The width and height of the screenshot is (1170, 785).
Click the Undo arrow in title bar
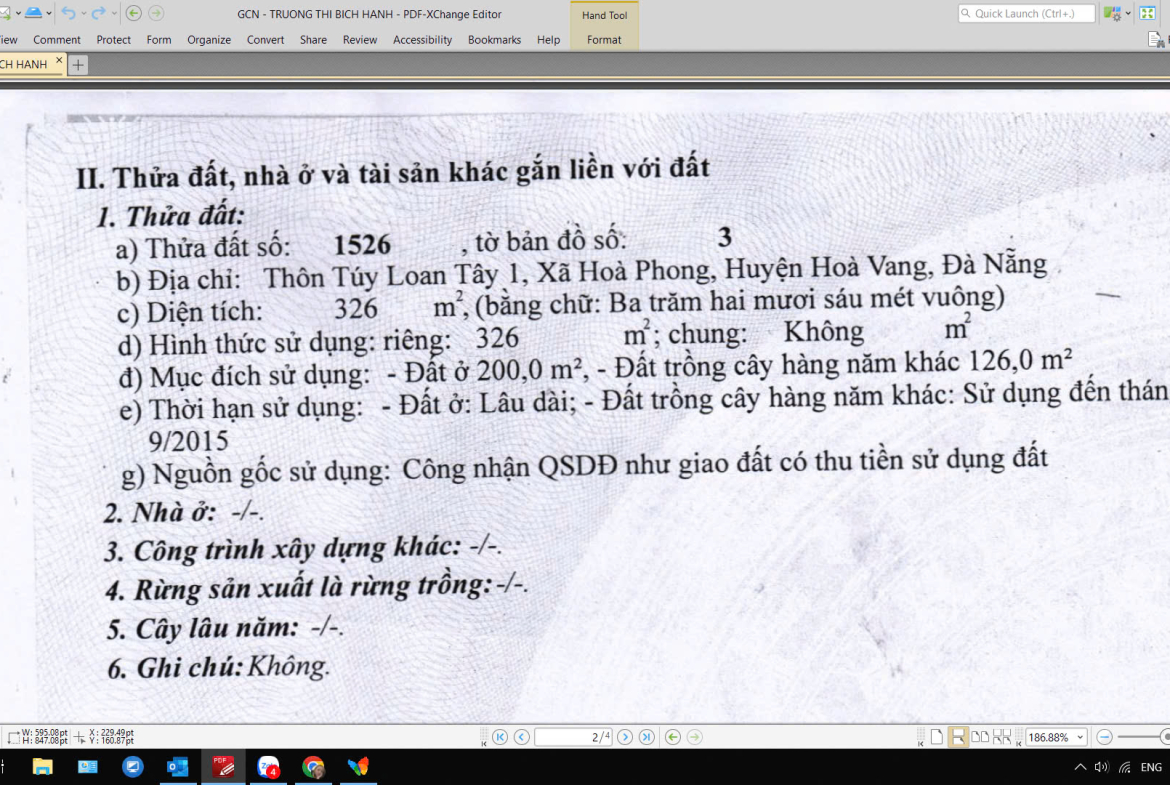[68, 13]
